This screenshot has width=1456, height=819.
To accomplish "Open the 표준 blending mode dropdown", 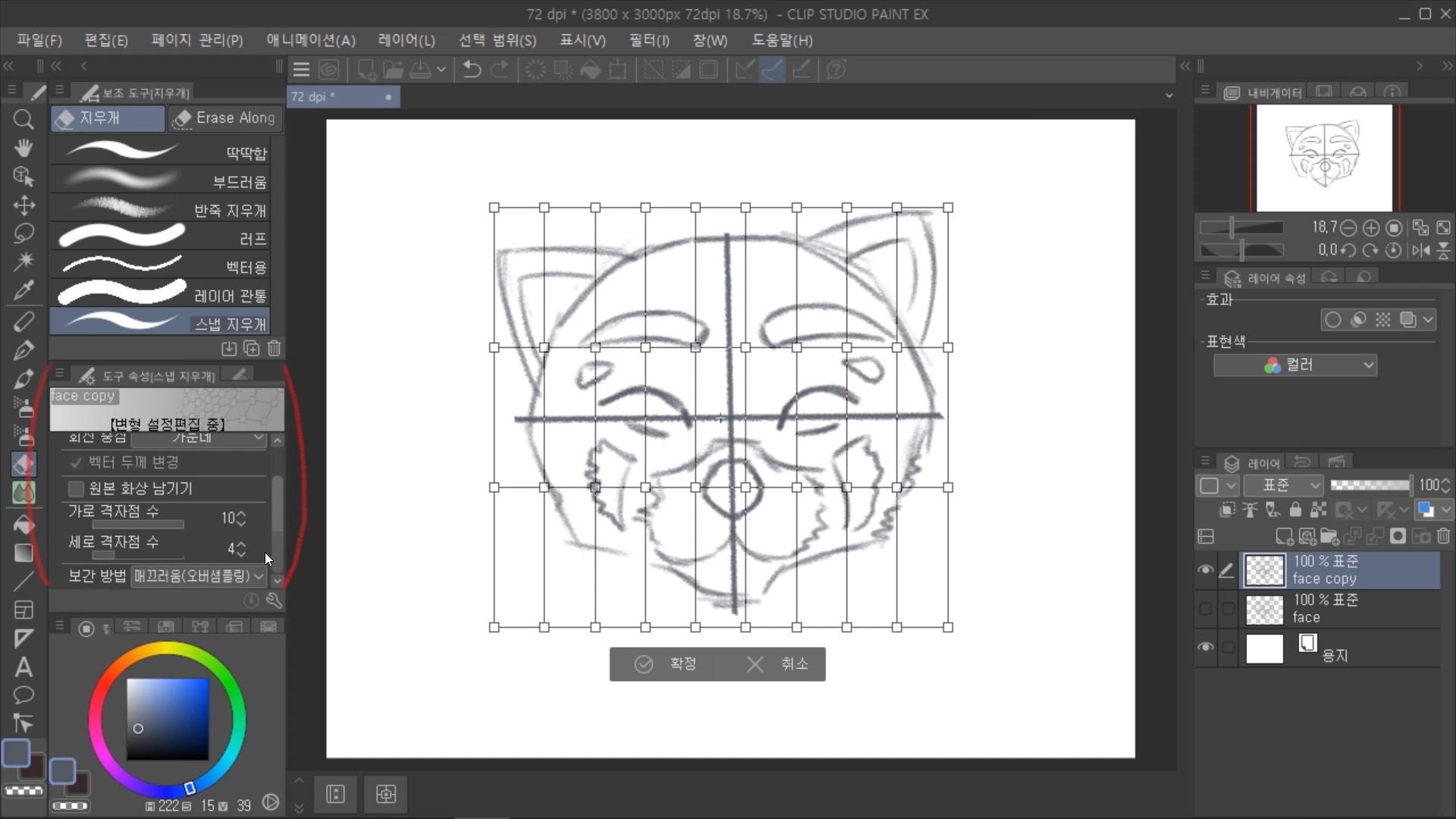I will click(1283, 485).
